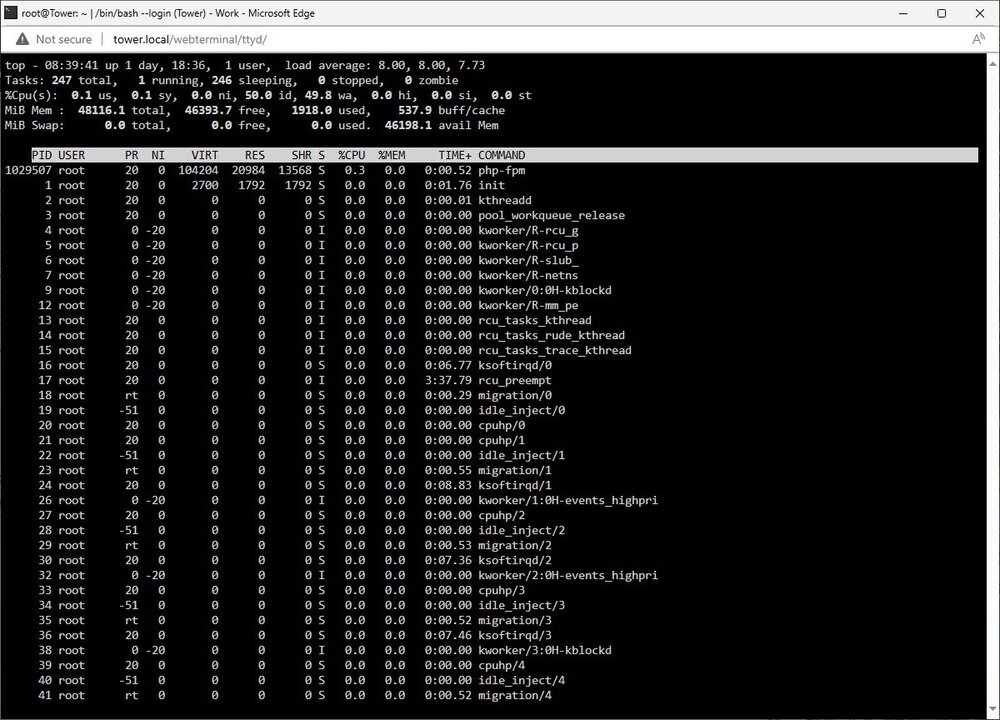Click the COMMAND column header
1000x720 pixels.
[x=502, y=155]
